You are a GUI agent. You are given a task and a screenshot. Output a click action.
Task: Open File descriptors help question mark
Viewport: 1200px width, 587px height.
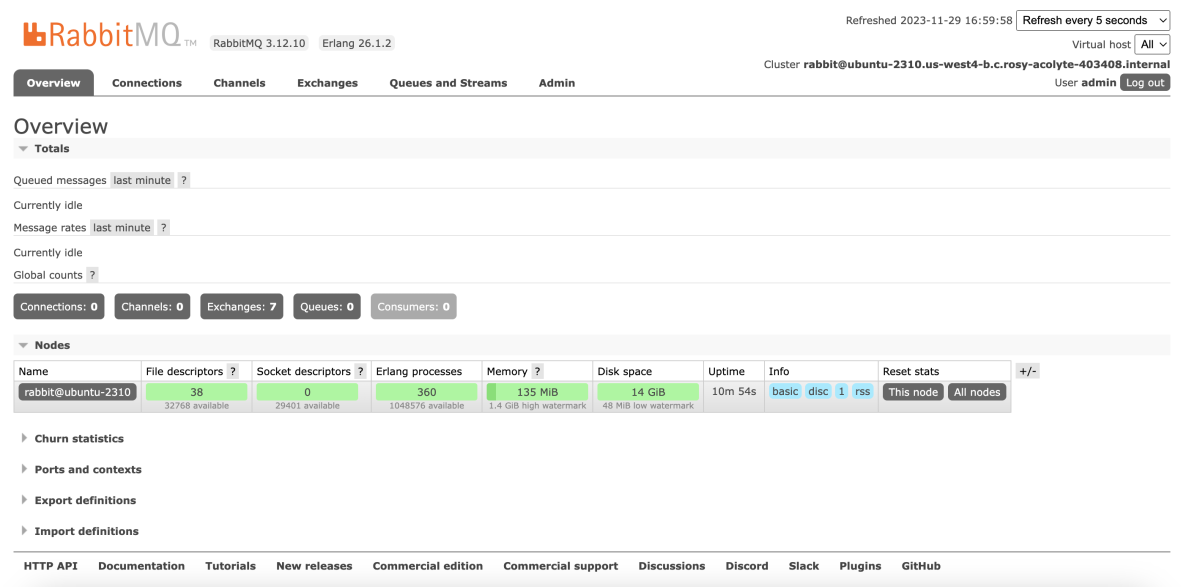point(232,371)
